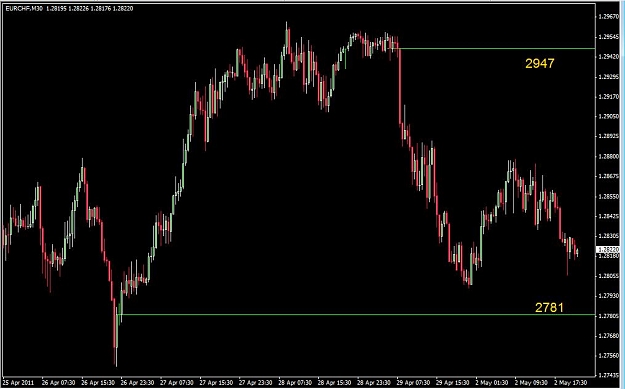This screenshot has height=389, width=625.
Task: Click the EURCHF,M30 chart title text
Action: pyautogui.click(x=24, y=8)
